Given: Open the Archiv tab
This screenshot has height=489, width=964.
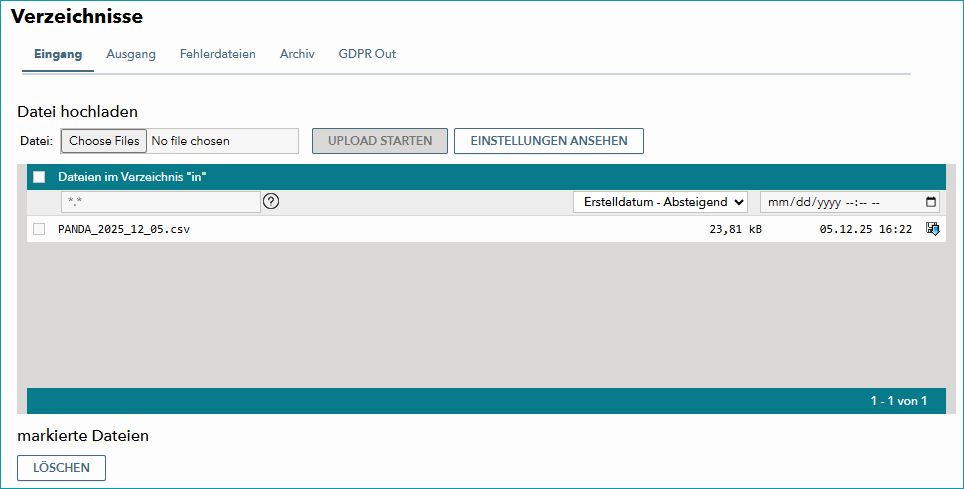Looking at the screenshot, I should [x=297, y=54].
